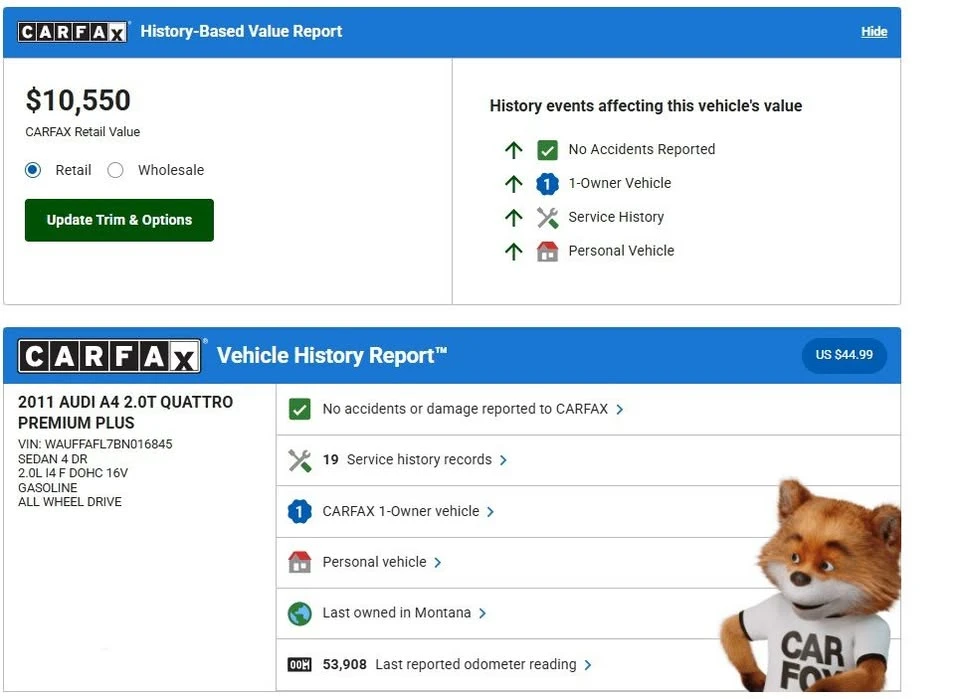This screenshot has width=960, height=699.
Task: Click green up arrow next to Service History
Action: [514, 217]
